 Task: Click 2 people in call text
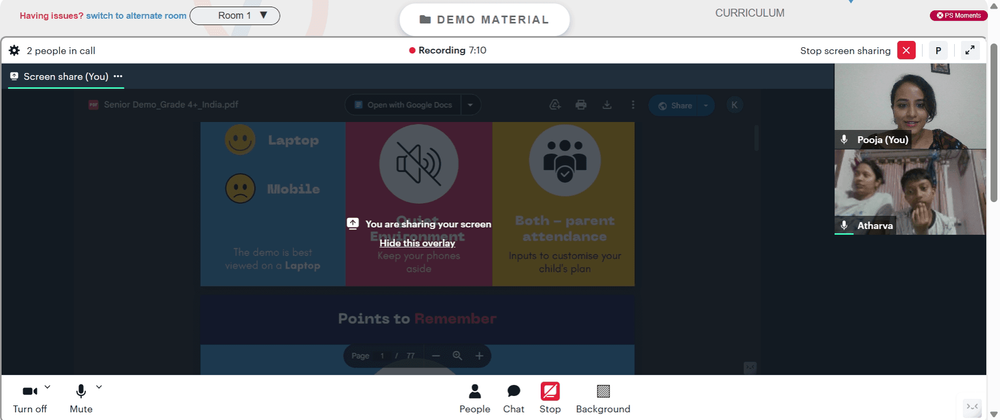[61, 50]
